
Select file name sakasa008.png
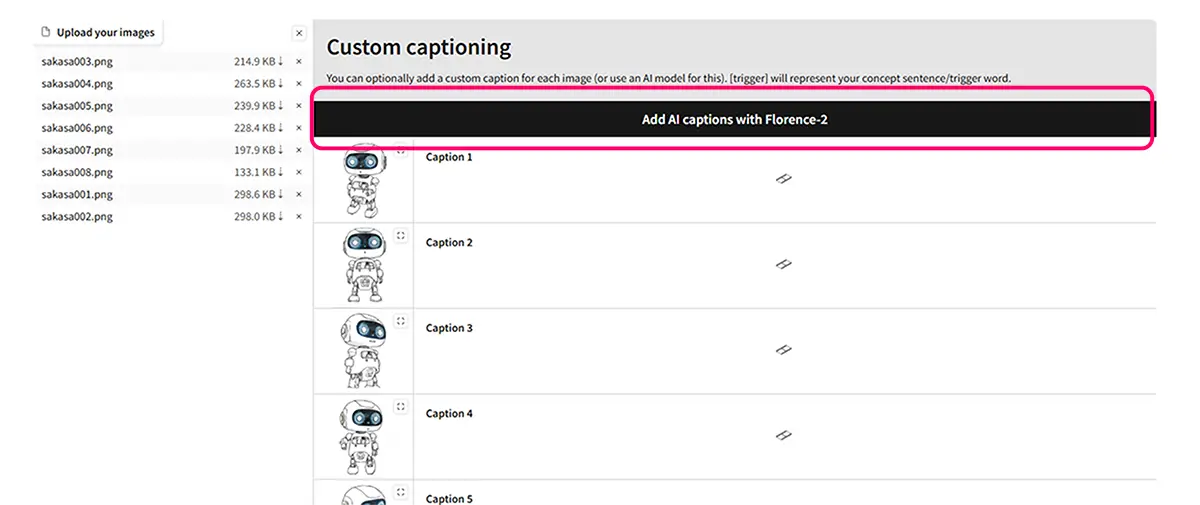coord(77,172)
